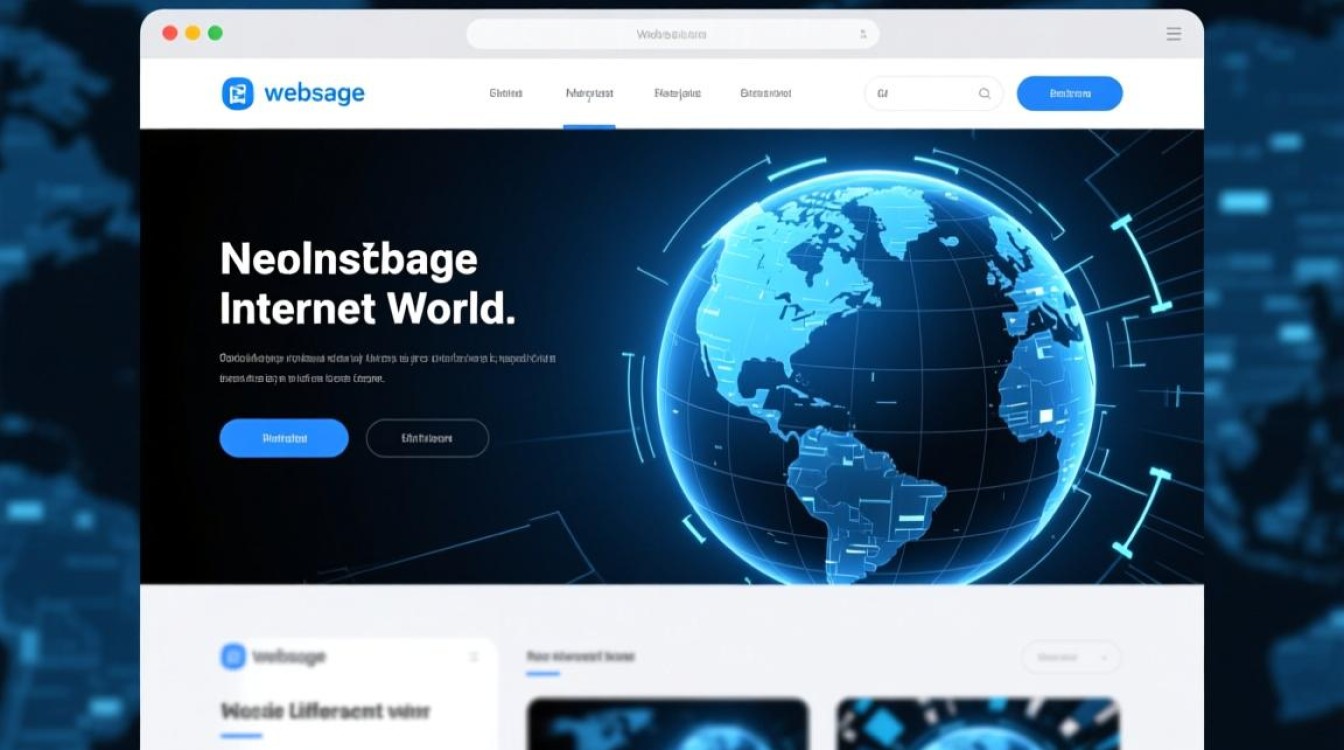
Task: Focus the browser address bar
Action: 671,34
